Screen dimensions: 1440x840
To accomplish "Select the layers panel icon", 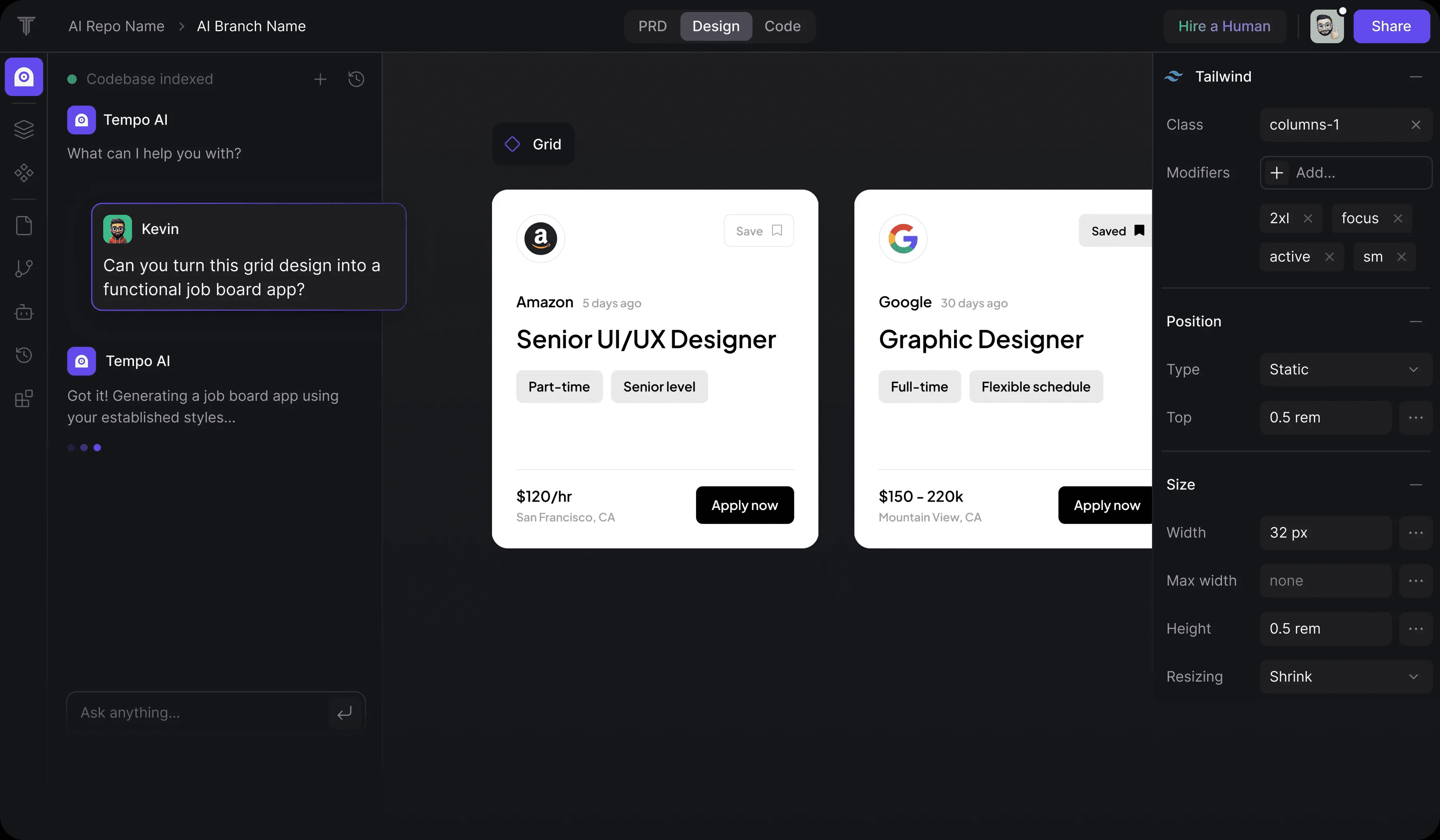I will [24, 129].
